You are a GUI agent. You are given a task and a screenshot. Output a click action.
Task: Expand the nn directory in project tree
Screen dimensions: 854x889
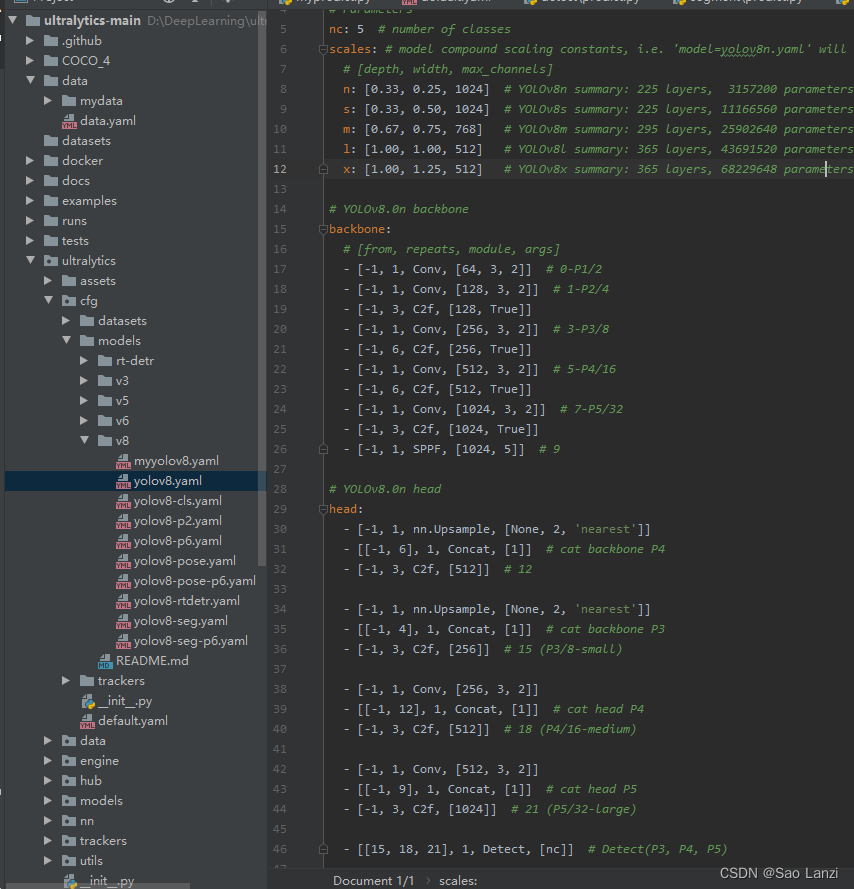coord(46,820)
